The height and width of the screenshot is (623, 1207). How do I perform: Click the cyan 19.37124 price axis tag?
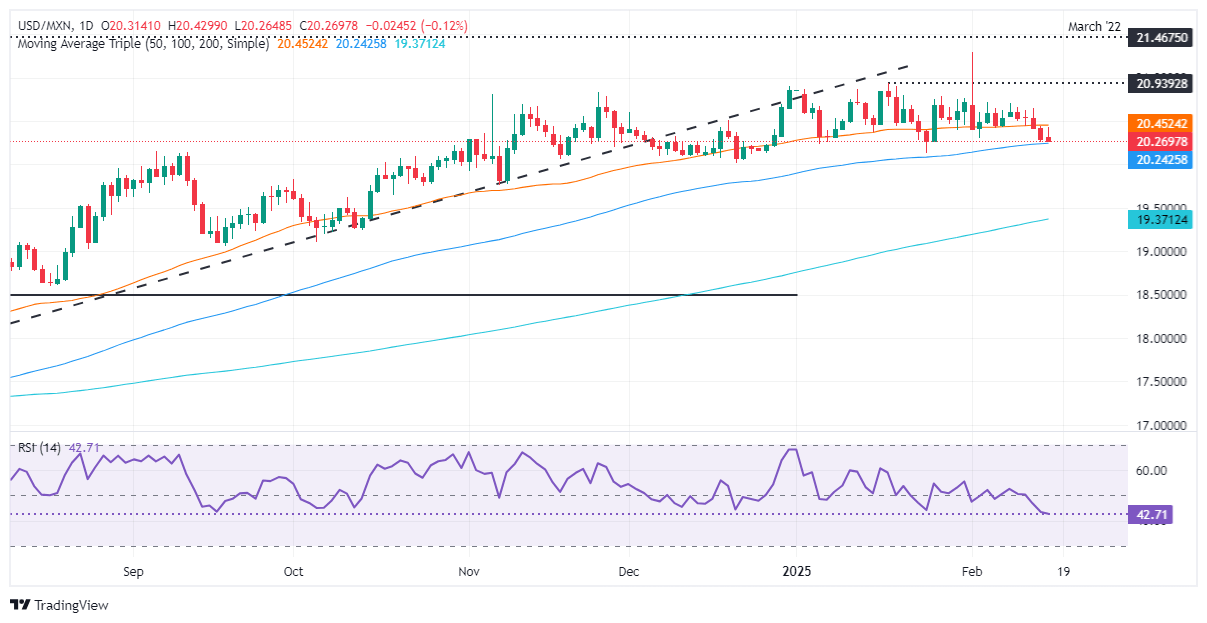[x=1162, y=219]
